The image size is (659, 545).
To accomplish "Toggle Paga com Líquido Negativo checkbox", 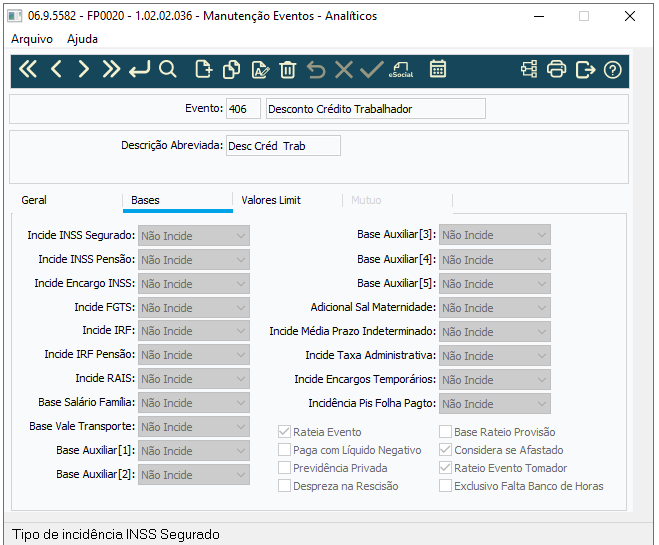I will point(284,450).
